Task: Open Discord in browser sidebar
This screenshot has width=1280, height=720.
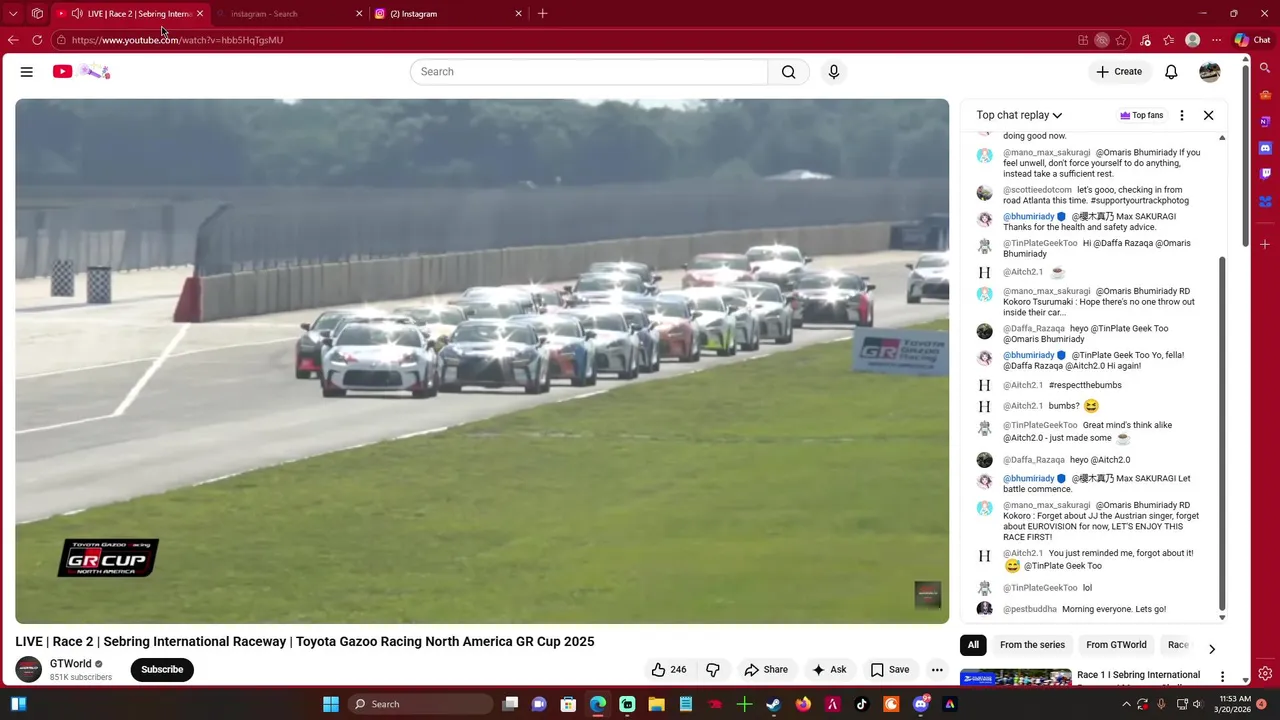Action: [1265, 148]
